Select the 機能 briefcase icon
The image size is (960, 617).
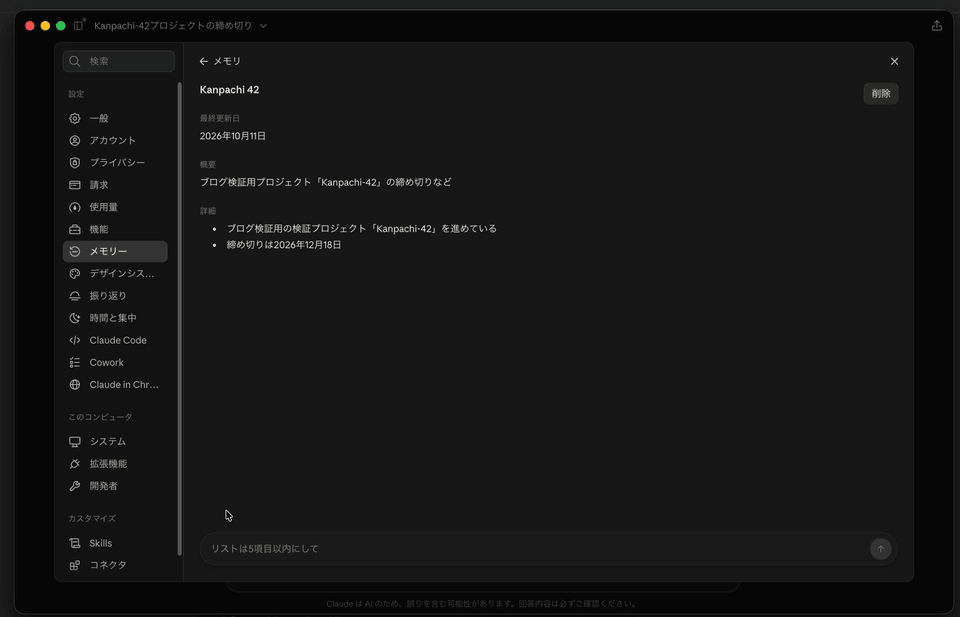[75, 230]
